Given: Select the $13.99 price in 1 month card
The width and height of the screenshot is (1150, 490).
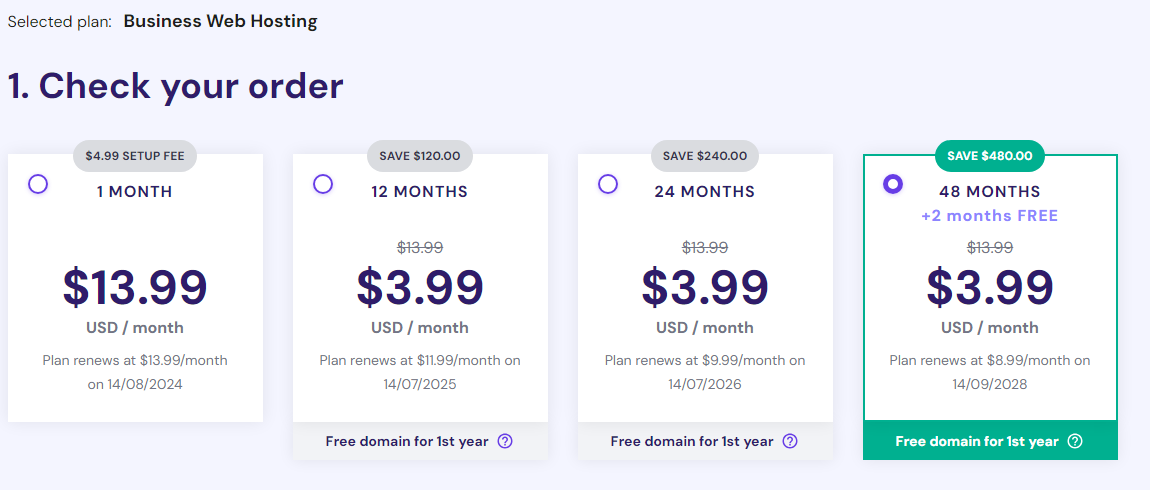Looking at the screenshot, I should coord(135,287).
